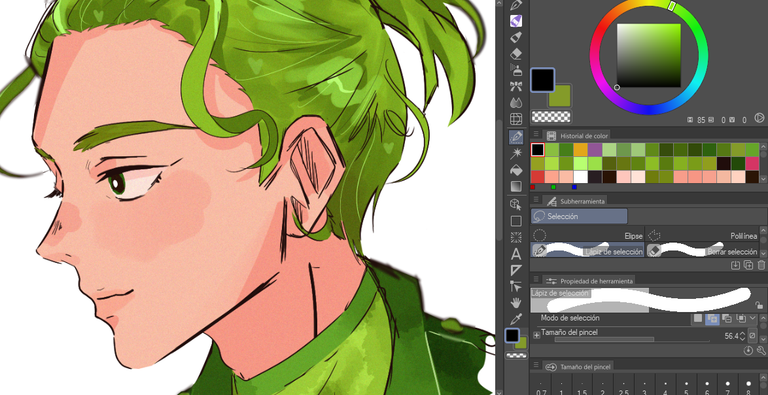Click the delete sub tool trash icon

[x=761, y=265]
